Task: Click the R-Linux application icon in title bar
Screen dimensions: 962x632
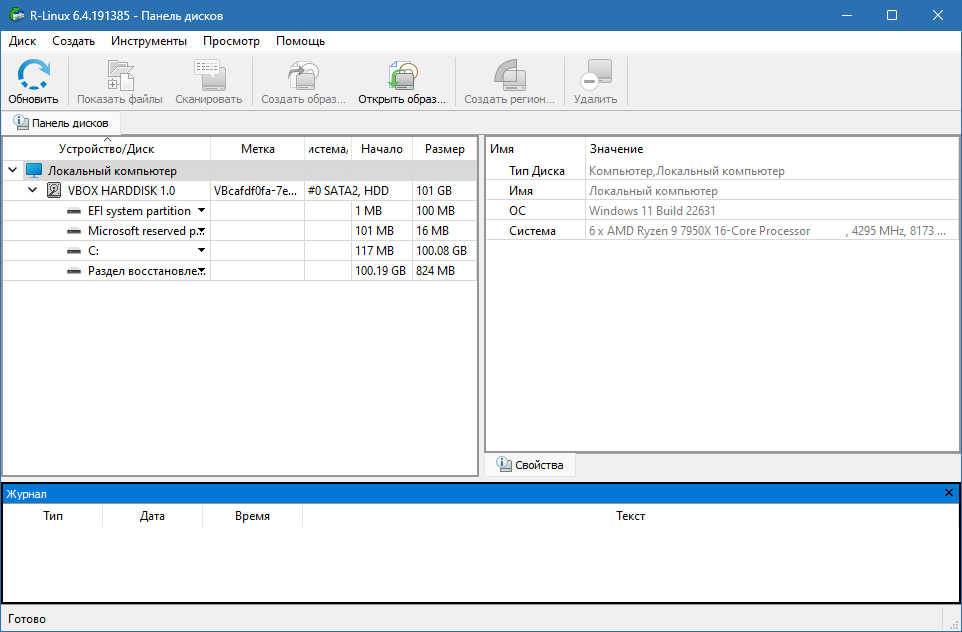Action: [x=17, y=15]
